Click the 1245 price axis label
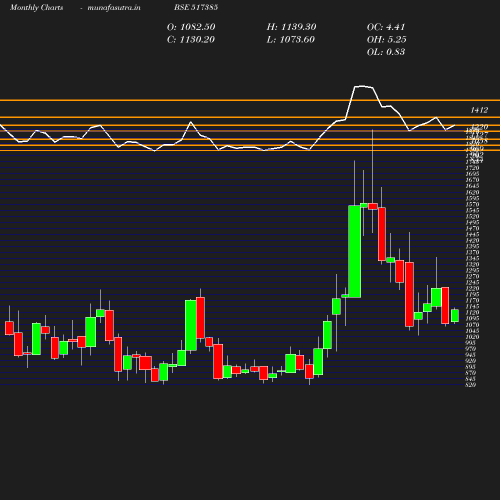The height and width of the screenshot is (500, 500). [472, 282]
